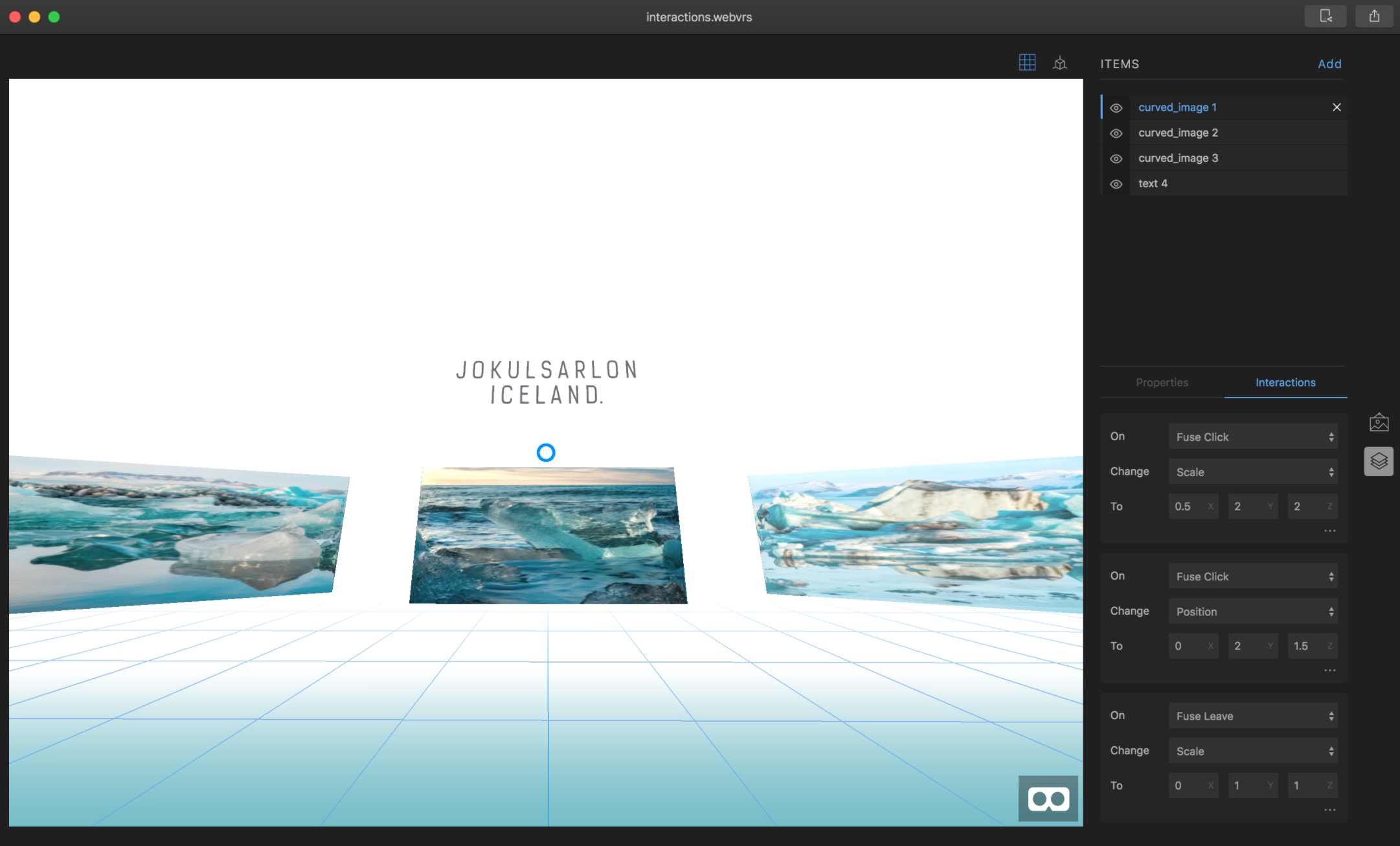Open more options for first interaction
1400x846 pixels.
coord(1330,531)
